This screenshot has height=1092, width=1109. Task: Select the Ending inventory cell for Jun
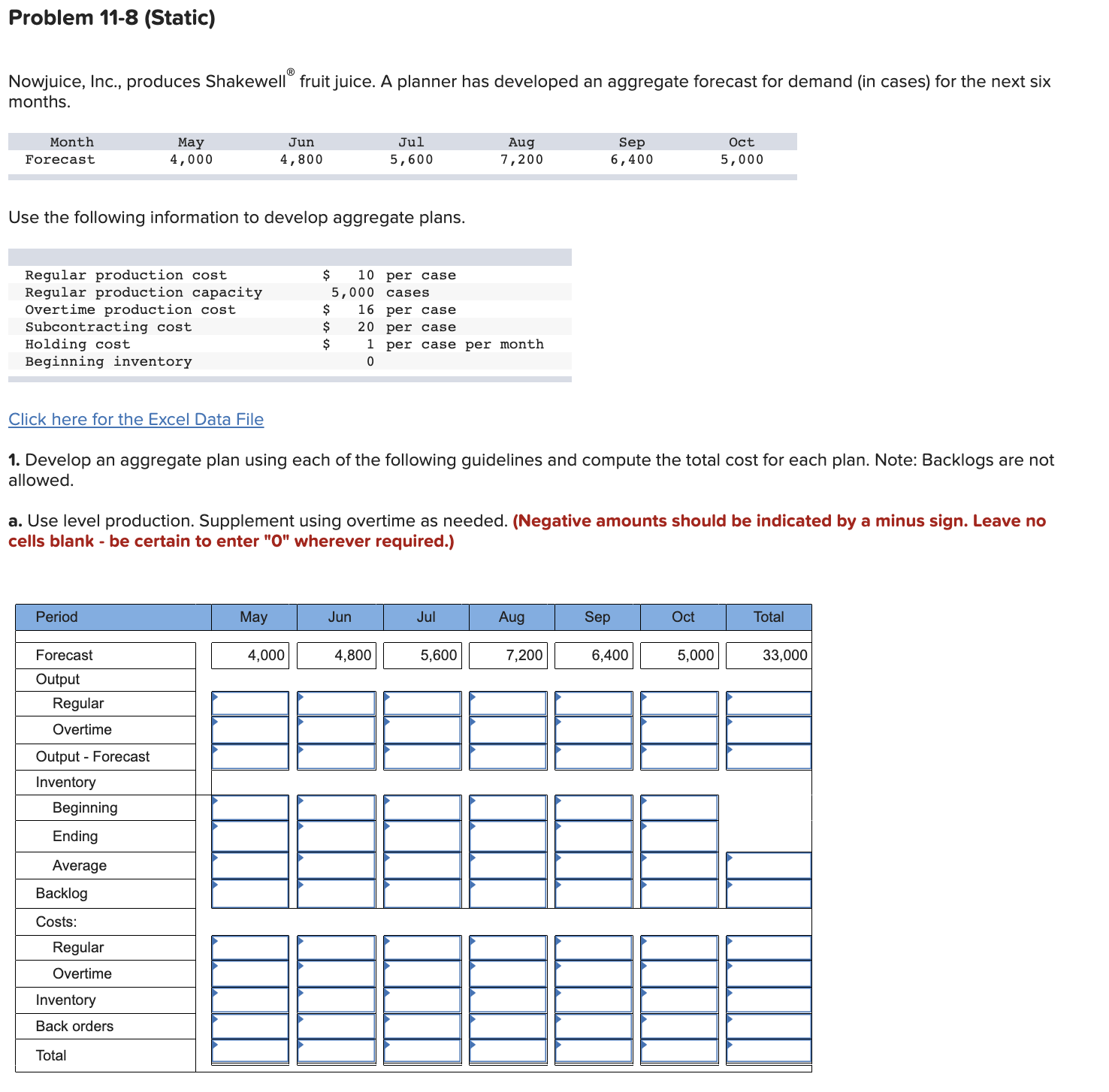(336, 837)
